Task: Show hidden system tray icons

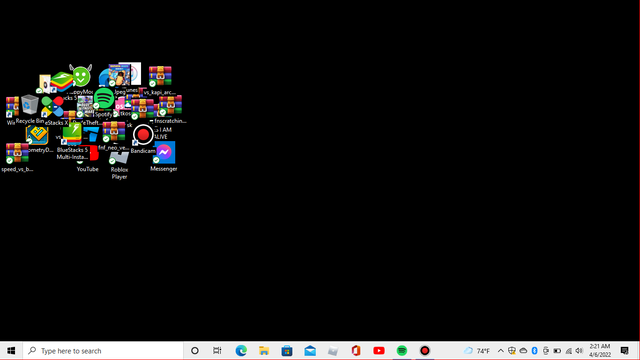Action: [x=500, y=351]
